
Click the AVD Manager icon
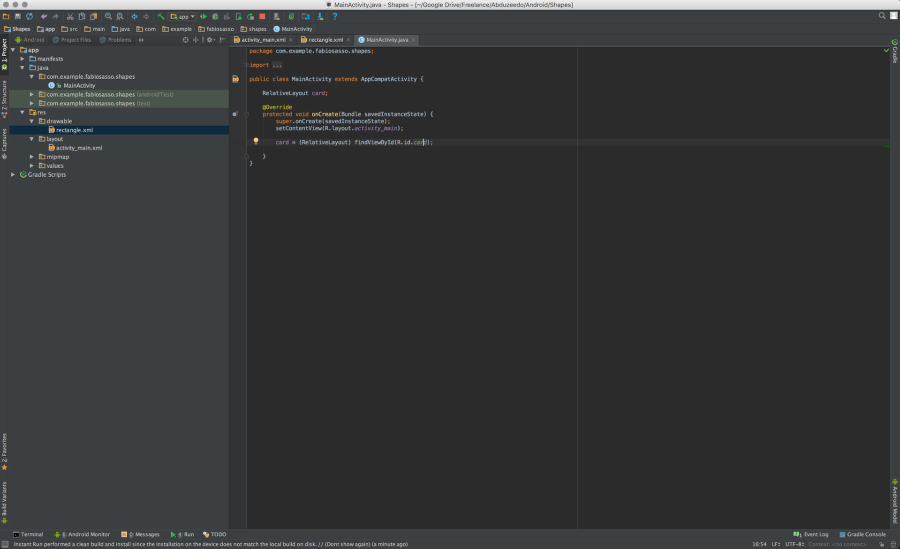[x=277, y=17]
